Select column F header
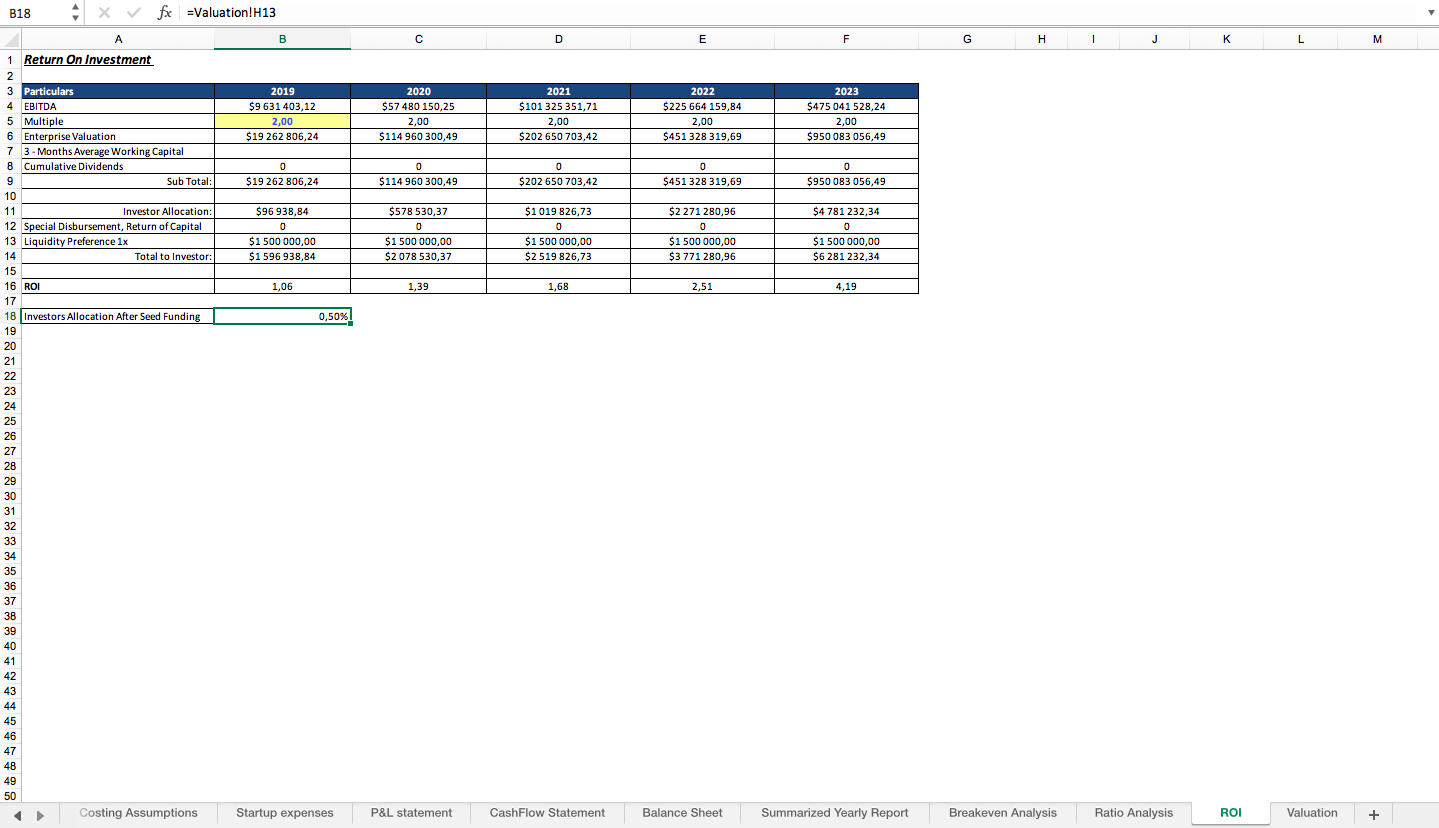The height and width of the screenshot is (828, 1439). [846, 39]
